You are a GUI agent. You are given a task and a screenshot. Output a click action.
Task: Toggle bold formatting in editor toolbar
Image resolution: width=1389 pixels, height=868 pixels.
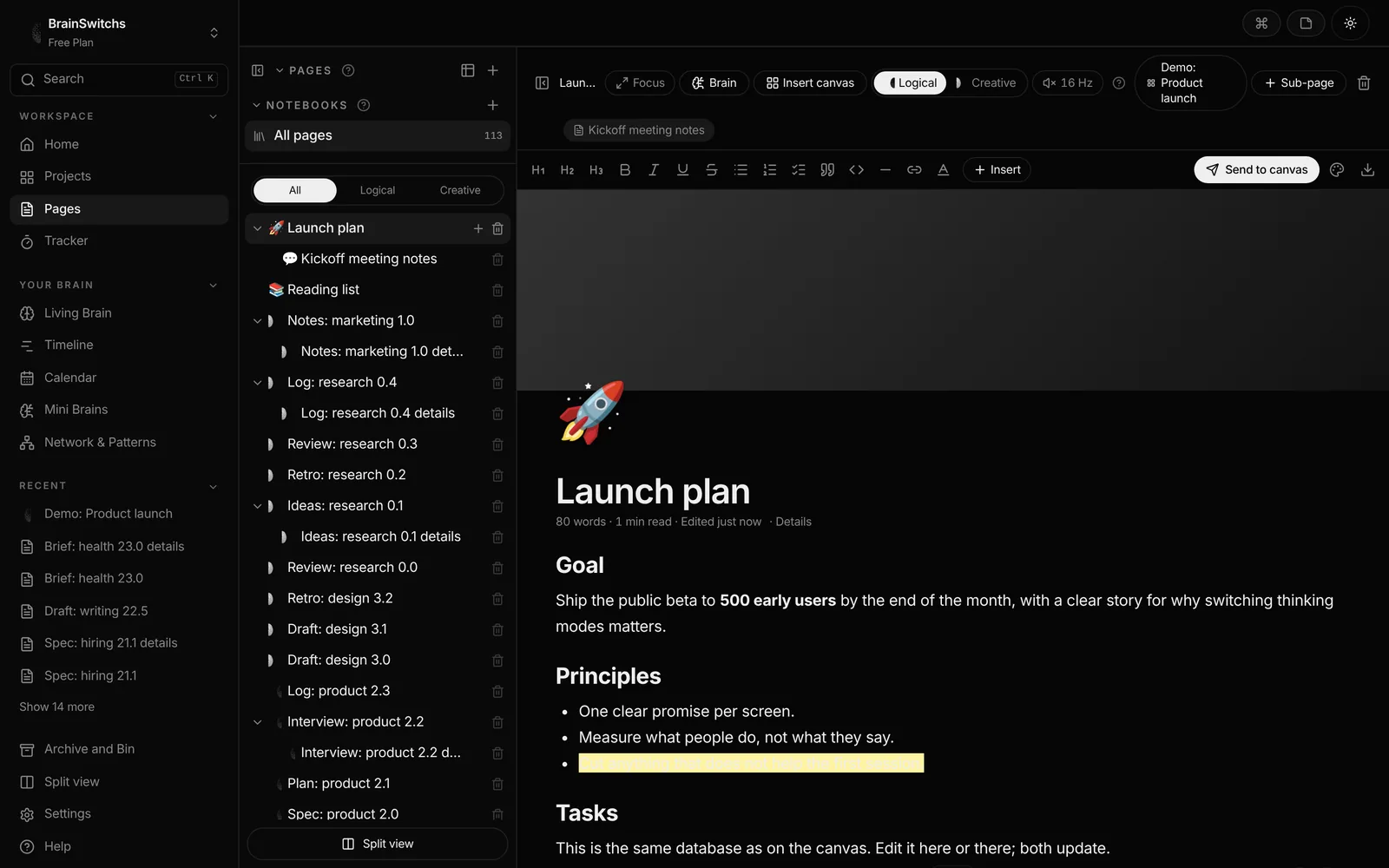(625, 170)
